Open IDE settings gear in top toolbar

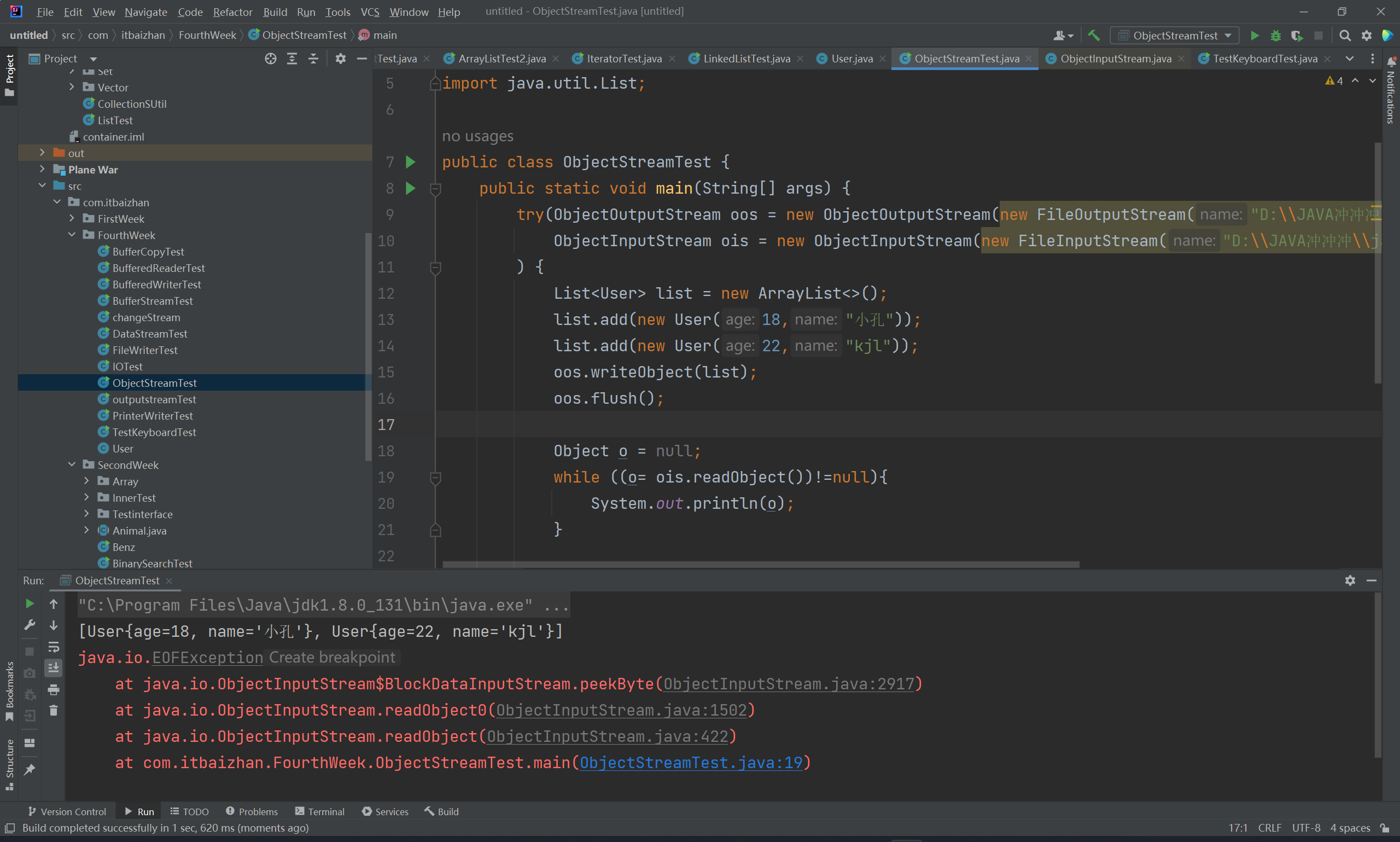[x=1367, y=36]
